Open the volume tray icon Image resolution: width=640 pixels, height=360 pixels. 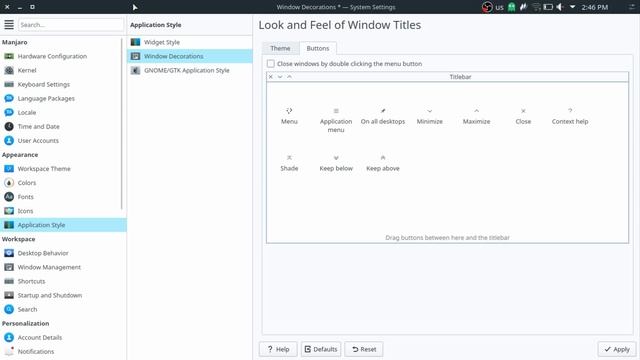560,7
